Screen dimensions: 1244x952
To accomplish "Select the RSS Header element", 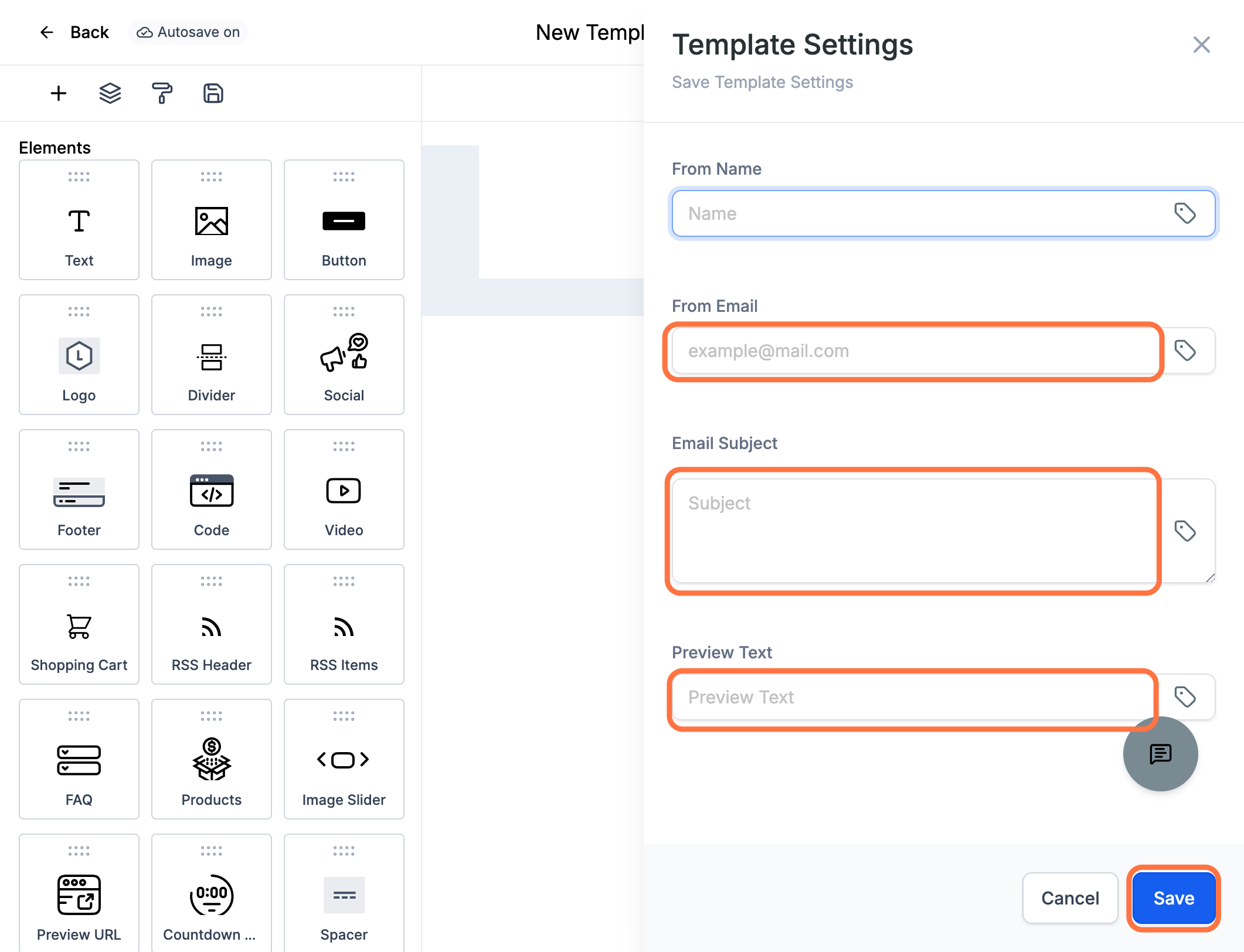I will (x=212, y=624).
